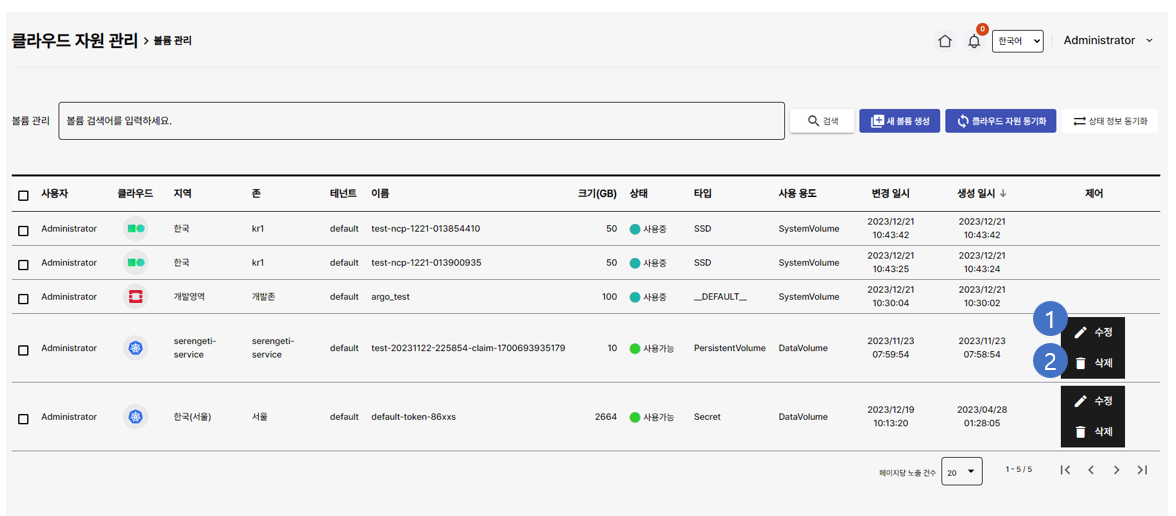The image size is (1176, 516).
Task: Open the notification bell icon
Action: 974,41
